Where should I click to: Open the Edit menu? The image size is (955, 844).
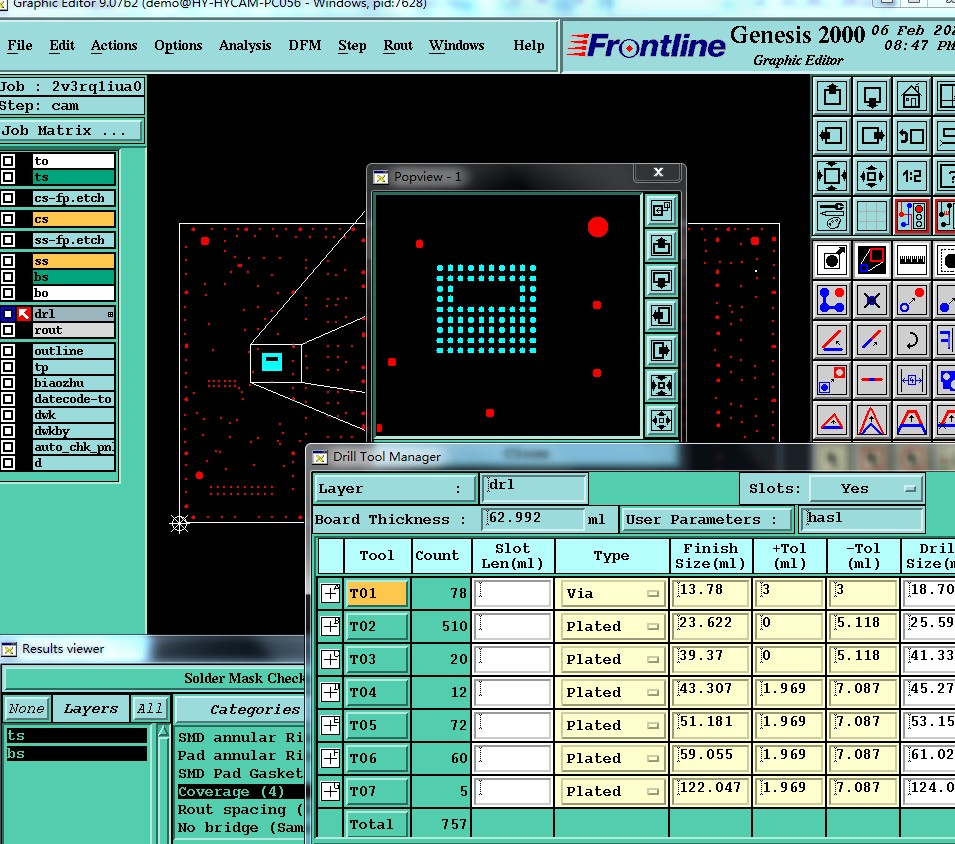tap(62, 46)
